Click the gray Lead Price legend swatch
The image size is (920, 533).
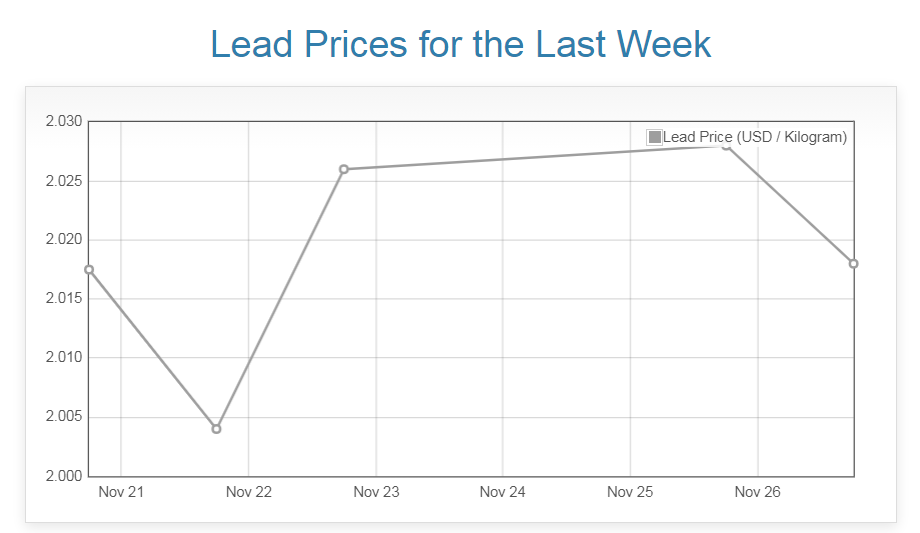click(x=654, y=137)
